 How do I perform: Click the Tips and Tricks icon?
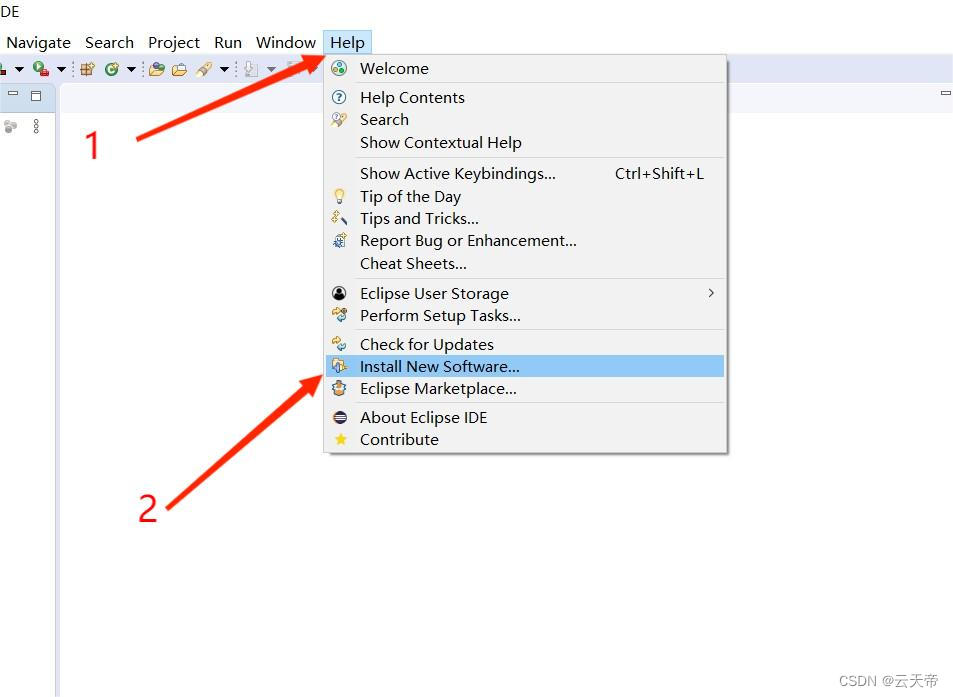339,218
